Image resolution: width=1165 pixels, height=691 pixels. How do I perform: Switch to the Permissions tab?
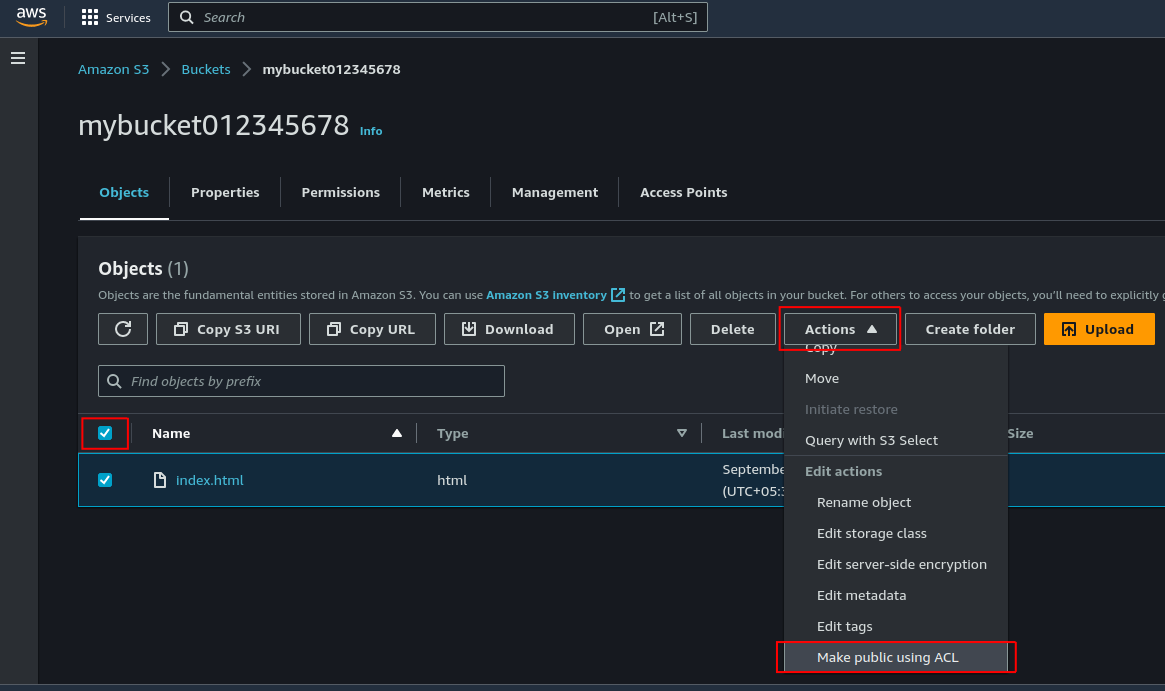click(x=340, y=192)
